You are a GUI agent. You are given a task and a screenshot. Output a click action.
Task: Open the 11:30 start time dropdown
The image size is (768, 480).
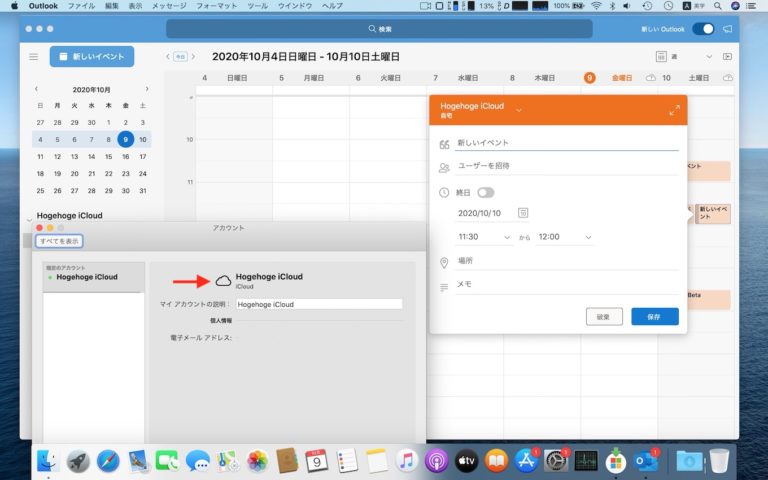tap(483, 237)
